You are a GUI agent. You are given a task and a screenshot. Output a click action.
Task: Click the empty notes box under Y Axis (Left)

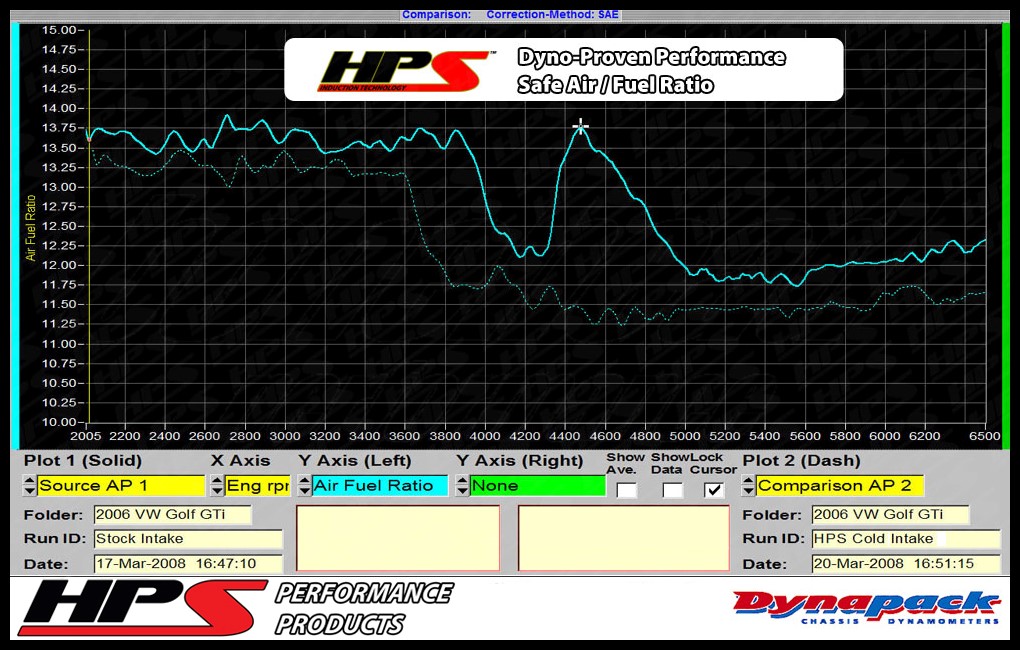[x=398, y=539]
